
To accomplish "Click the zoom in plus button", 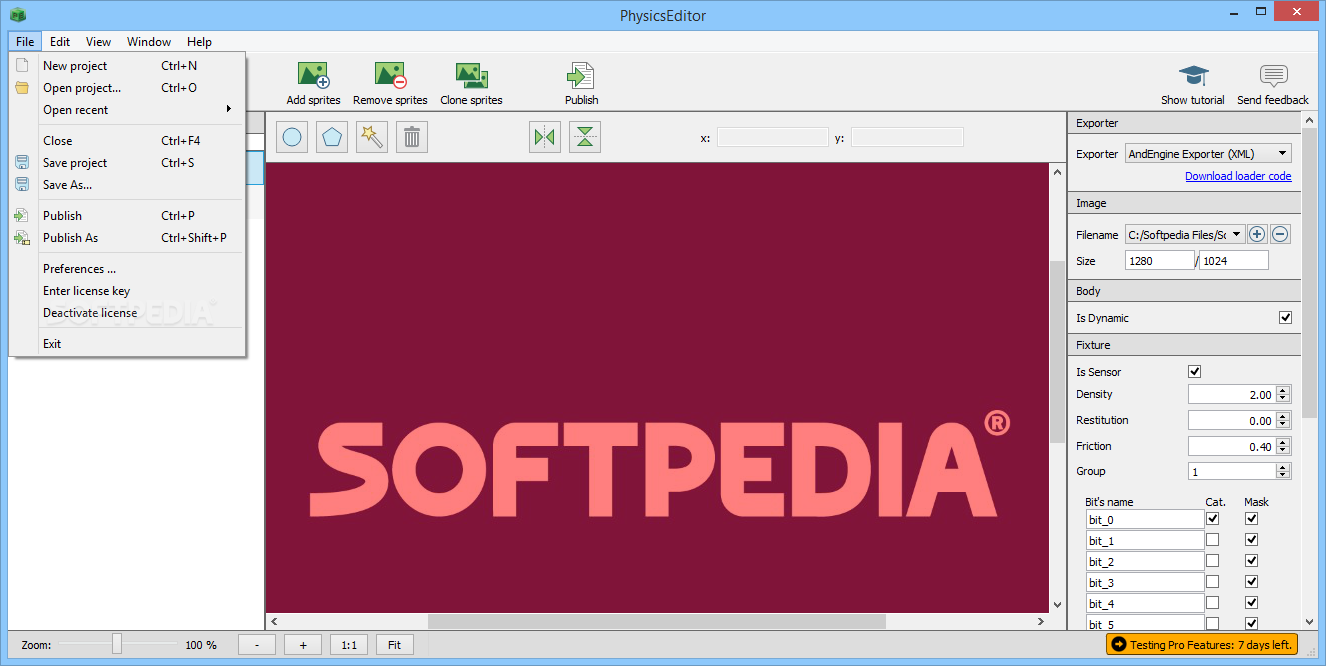I will [303, 645].
